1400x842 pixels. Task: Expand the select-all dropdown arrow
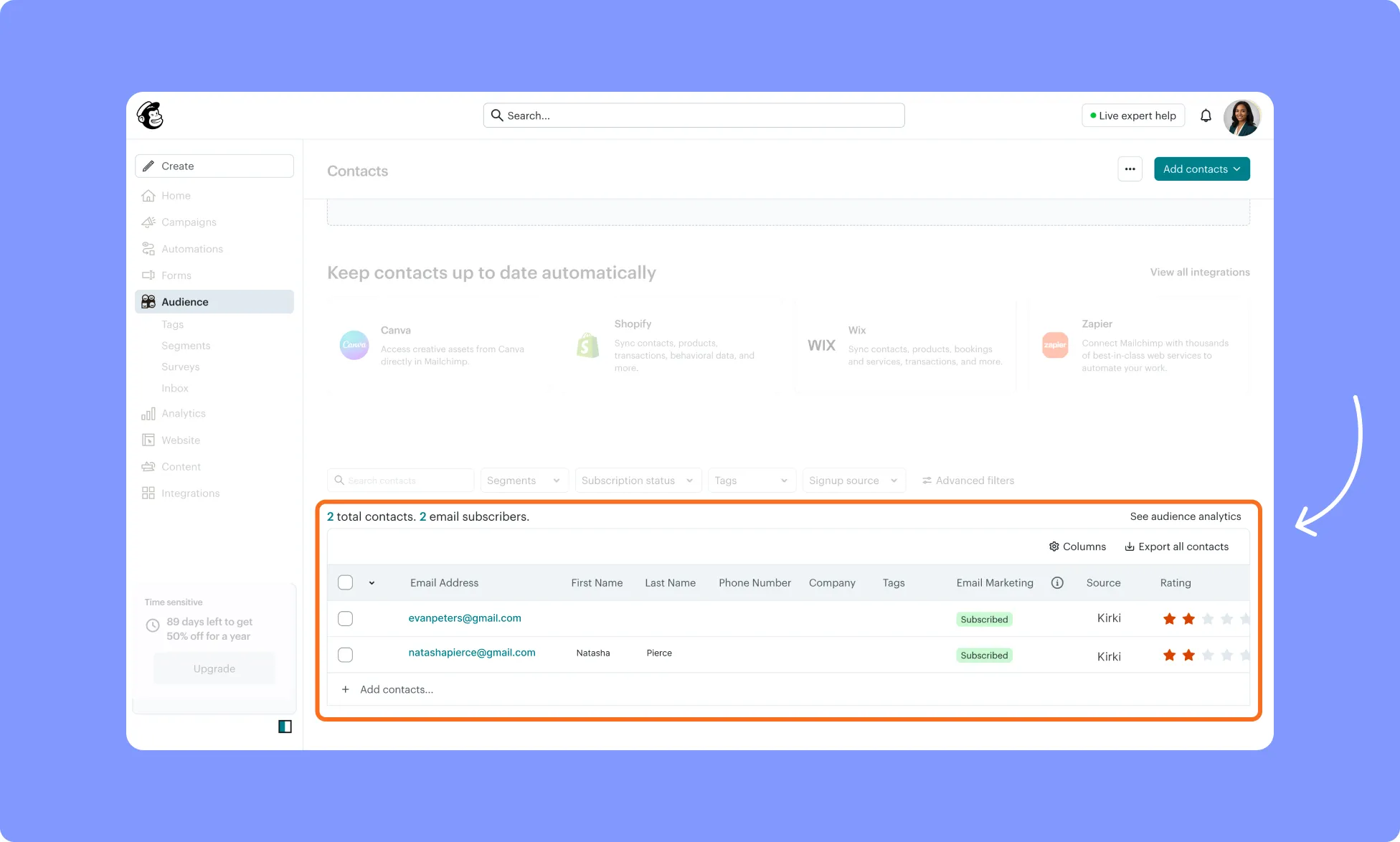(372, 583)
